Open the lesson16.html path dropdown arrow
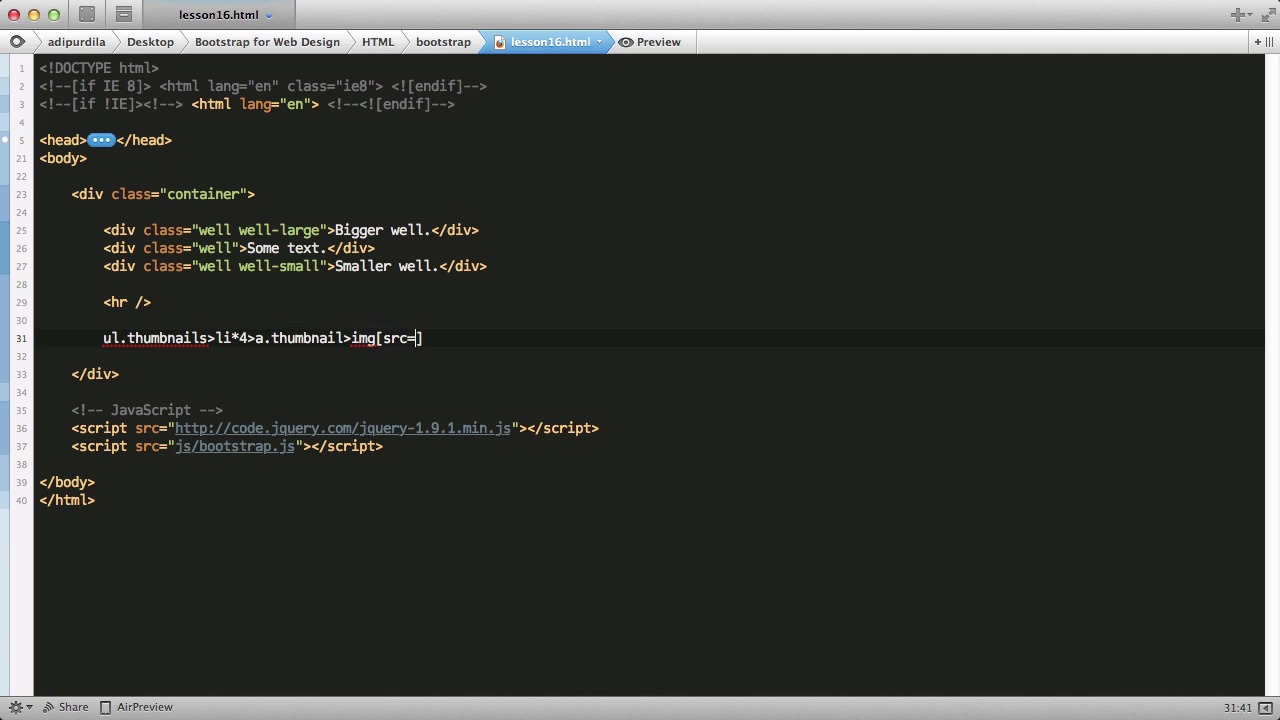 pos(600,42)
